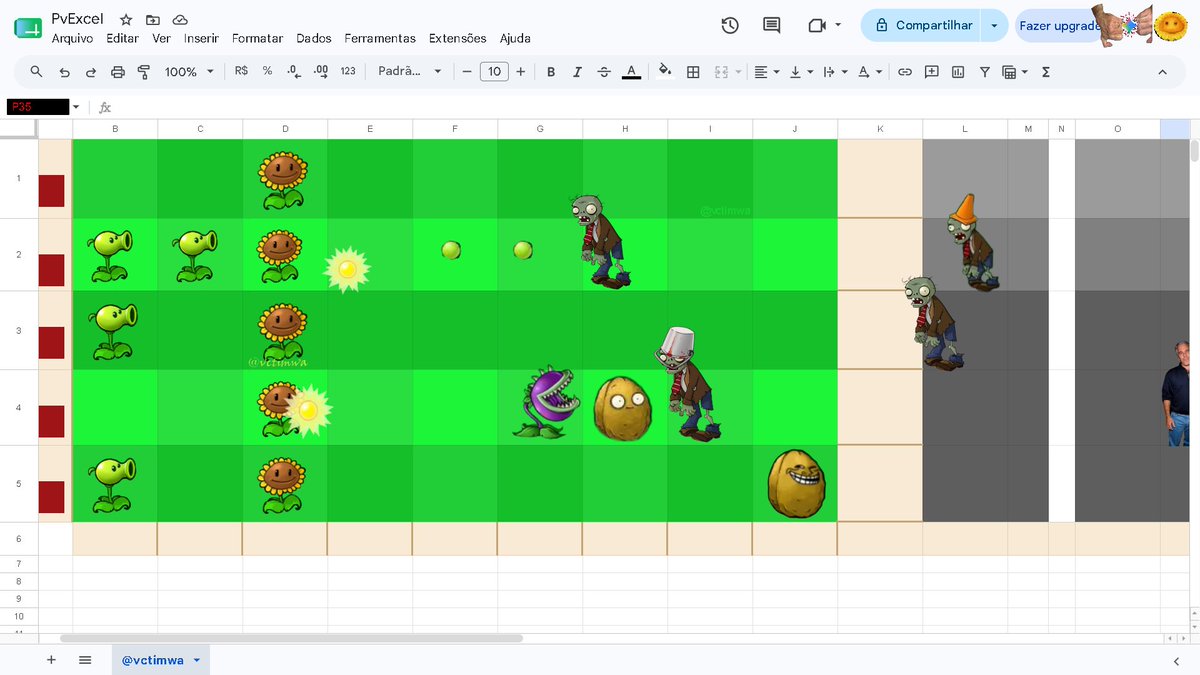Show the all sheets list
This screenshot has height=675, width=1200.
pyautogui.click(x=85, y=660)
